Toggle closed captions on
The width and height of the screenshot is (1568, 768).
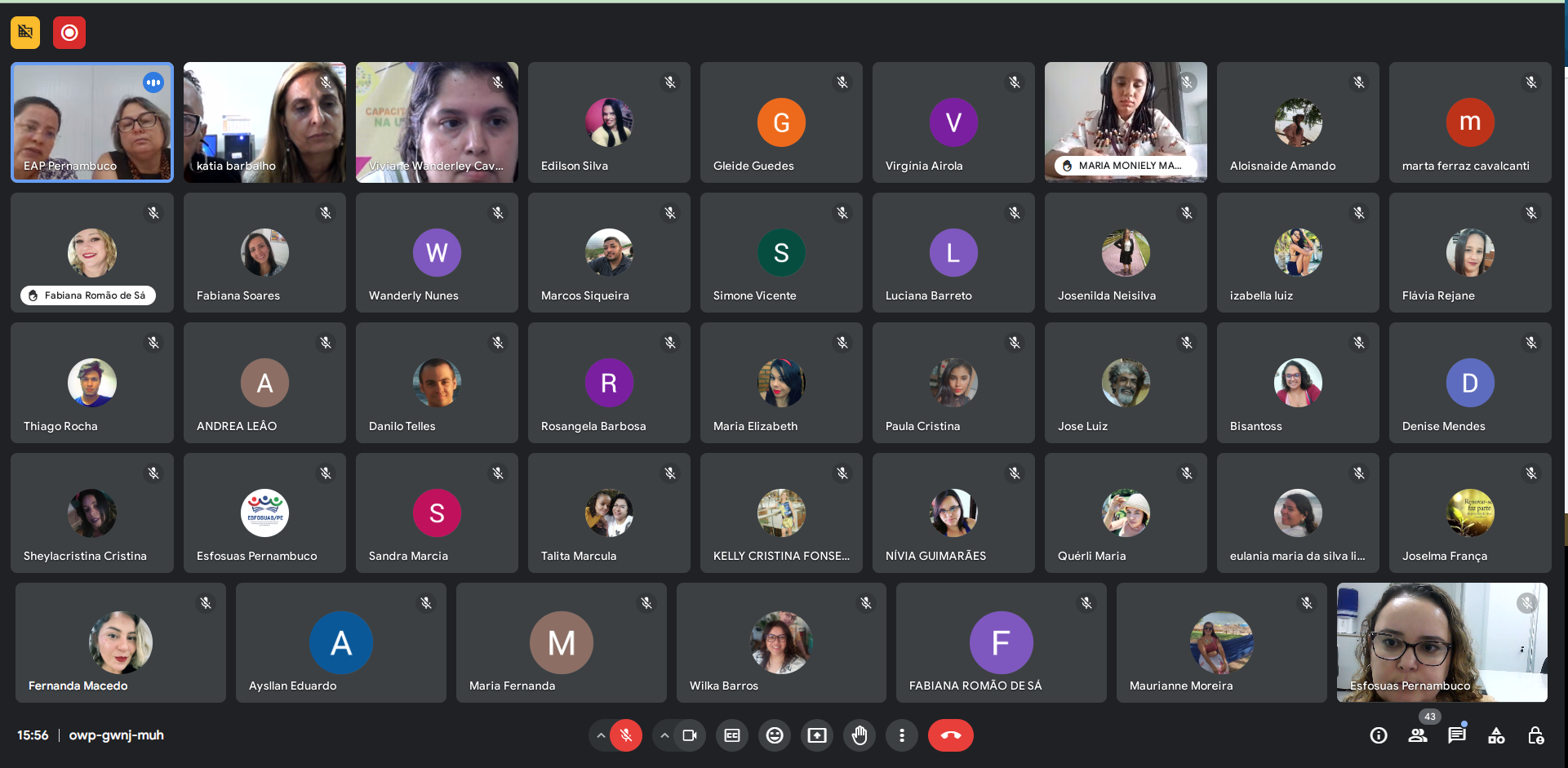[732, 735]
